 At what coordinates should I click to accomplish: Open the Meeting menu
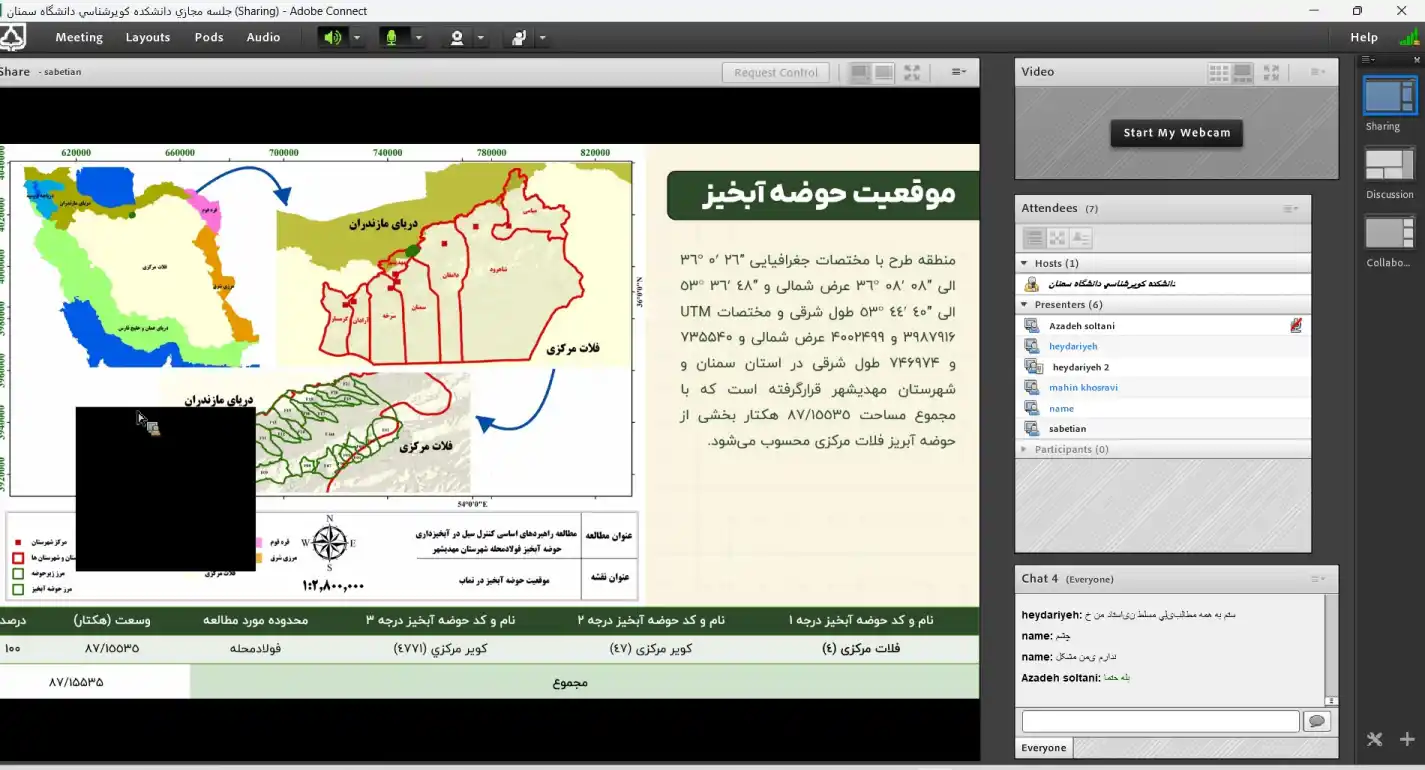click(x=79, y=37)
